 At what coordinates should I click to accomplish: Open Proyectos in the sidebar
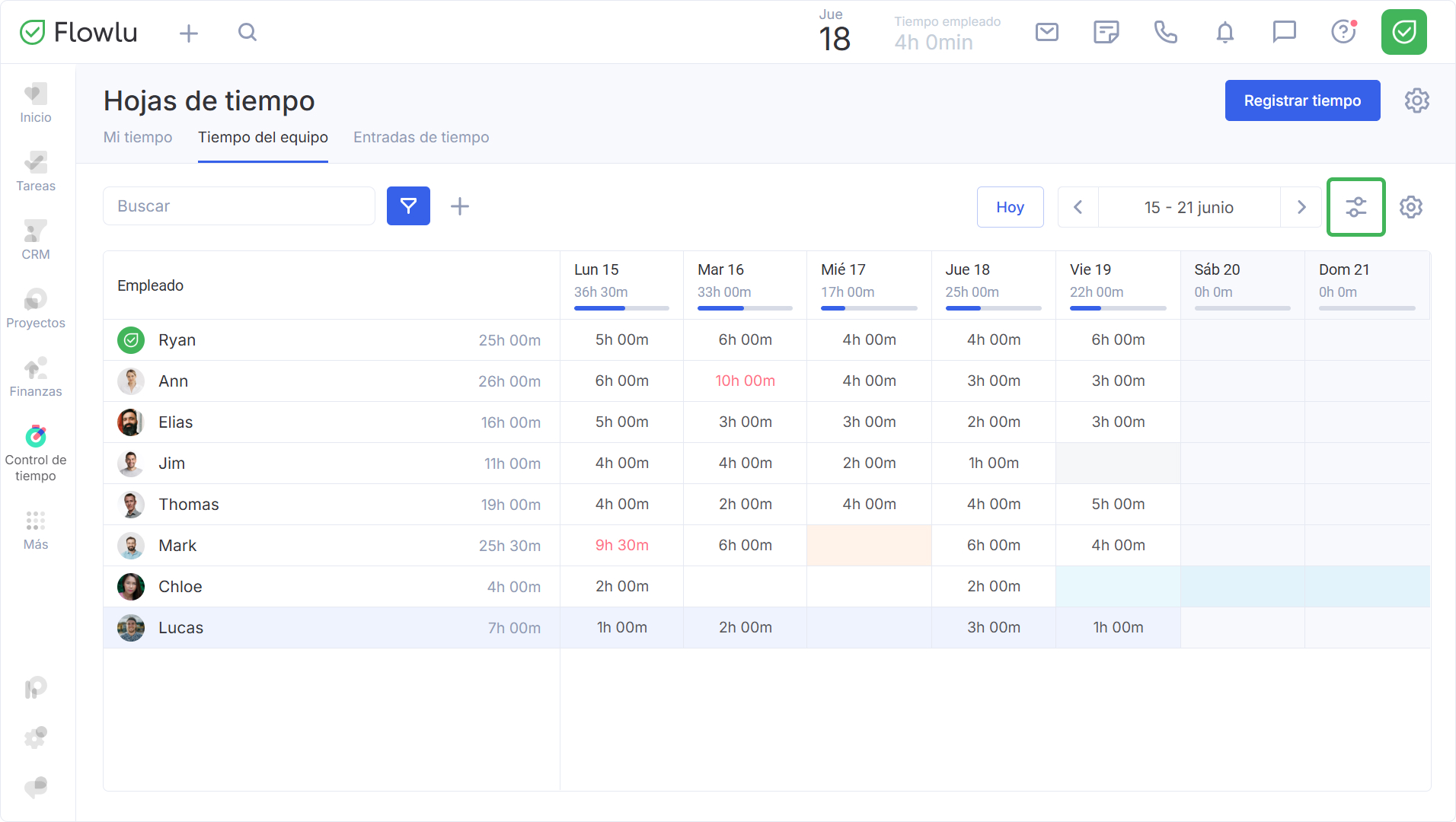pos(36,308)
